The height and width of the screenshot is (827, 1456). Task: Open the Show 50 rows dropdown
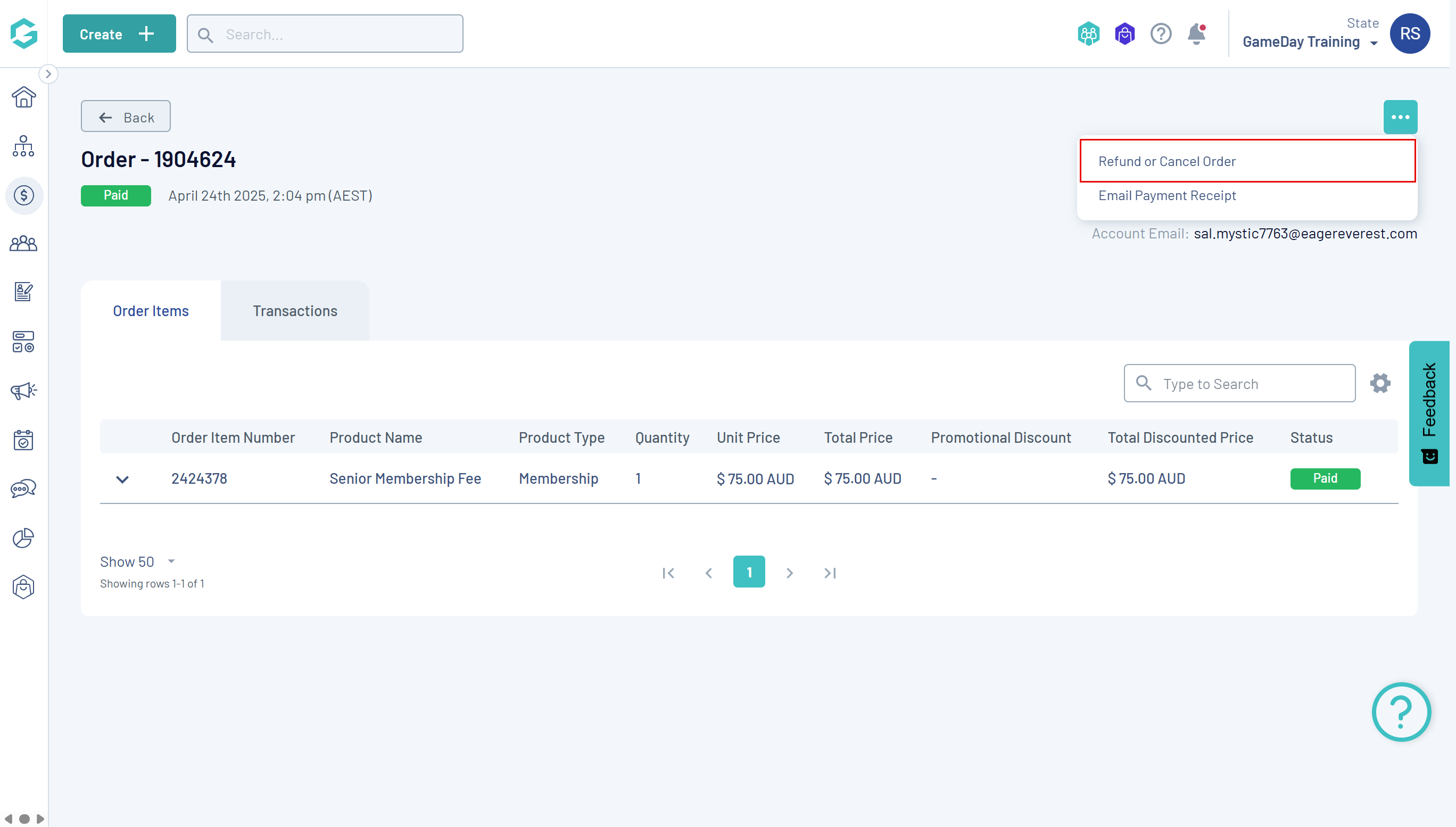(137, 561)
